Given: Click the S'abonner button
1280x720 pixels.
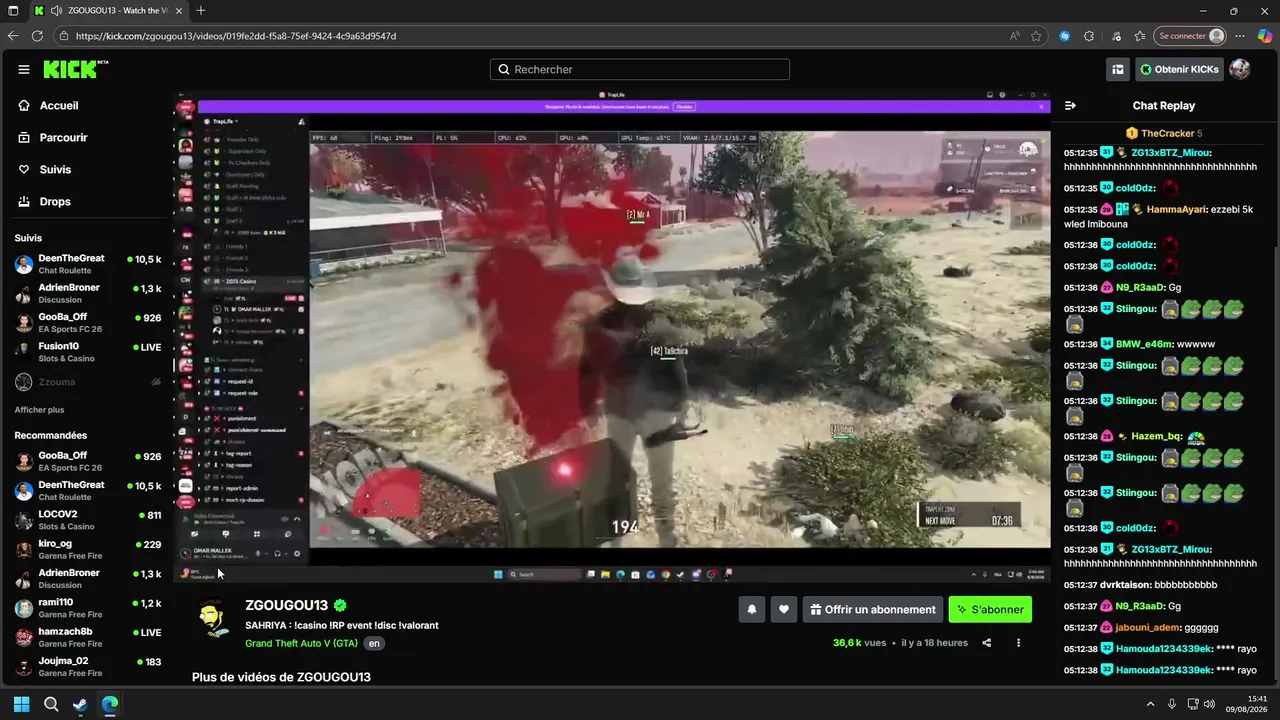Looking at the screenshot, I should click(990, 609).
